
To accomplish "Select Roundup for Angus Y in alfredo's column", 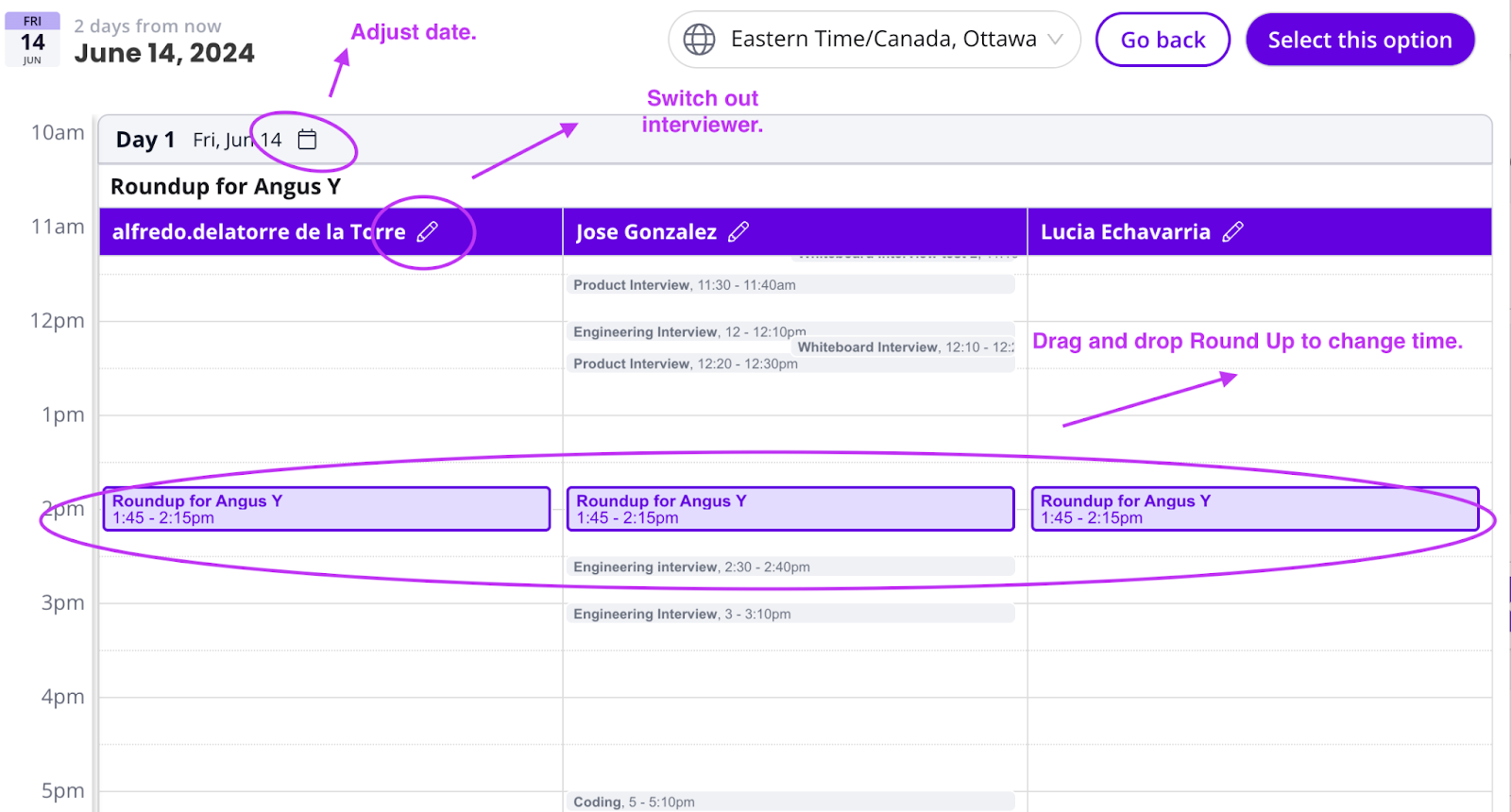I will click(326, 508).
